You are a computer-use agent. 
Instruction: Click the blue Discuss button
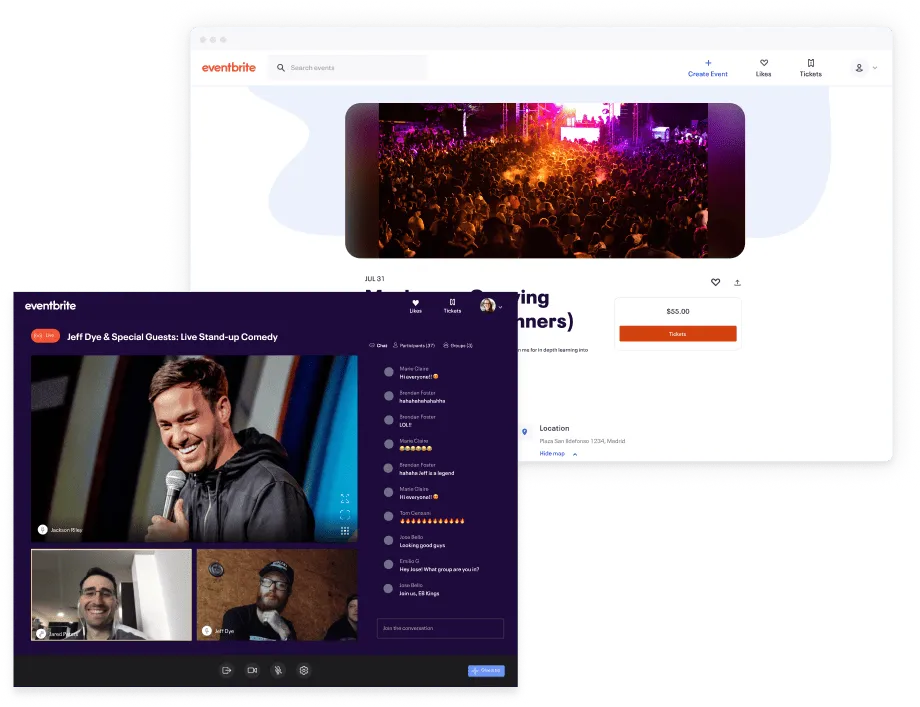(486, 671)
